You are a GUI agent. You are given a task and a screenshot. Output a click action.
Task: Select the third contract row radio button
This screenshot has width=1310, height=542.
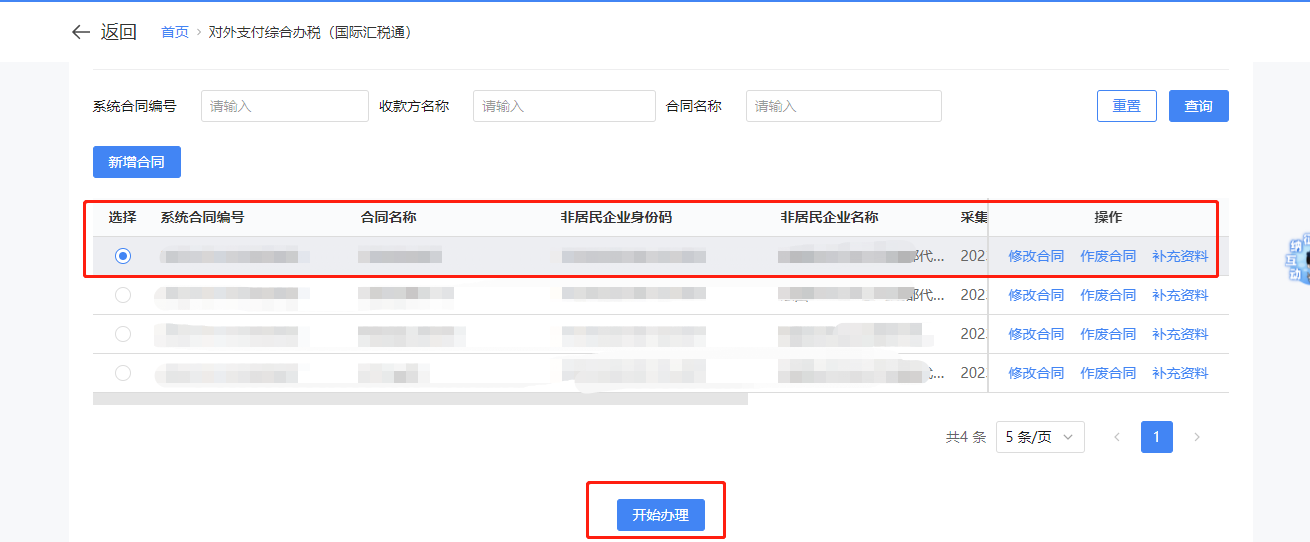tap(123, 334)
